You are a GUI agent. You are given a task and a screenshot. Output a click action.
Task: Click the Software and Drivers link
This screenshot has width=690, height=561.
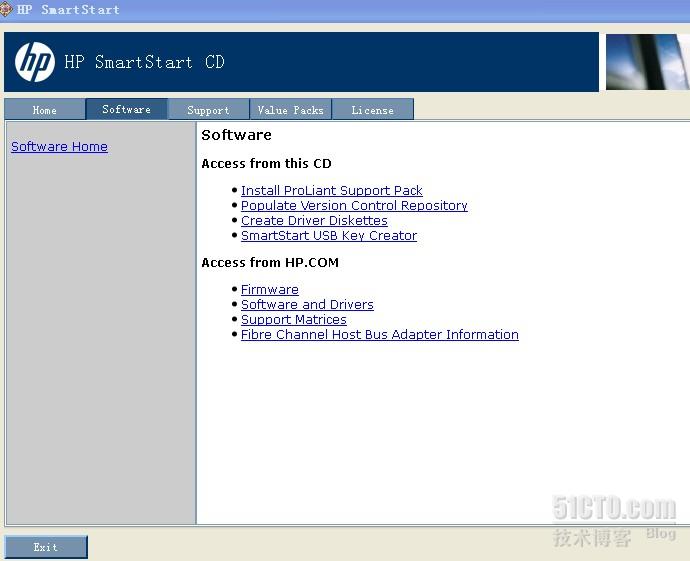[307, 304]
